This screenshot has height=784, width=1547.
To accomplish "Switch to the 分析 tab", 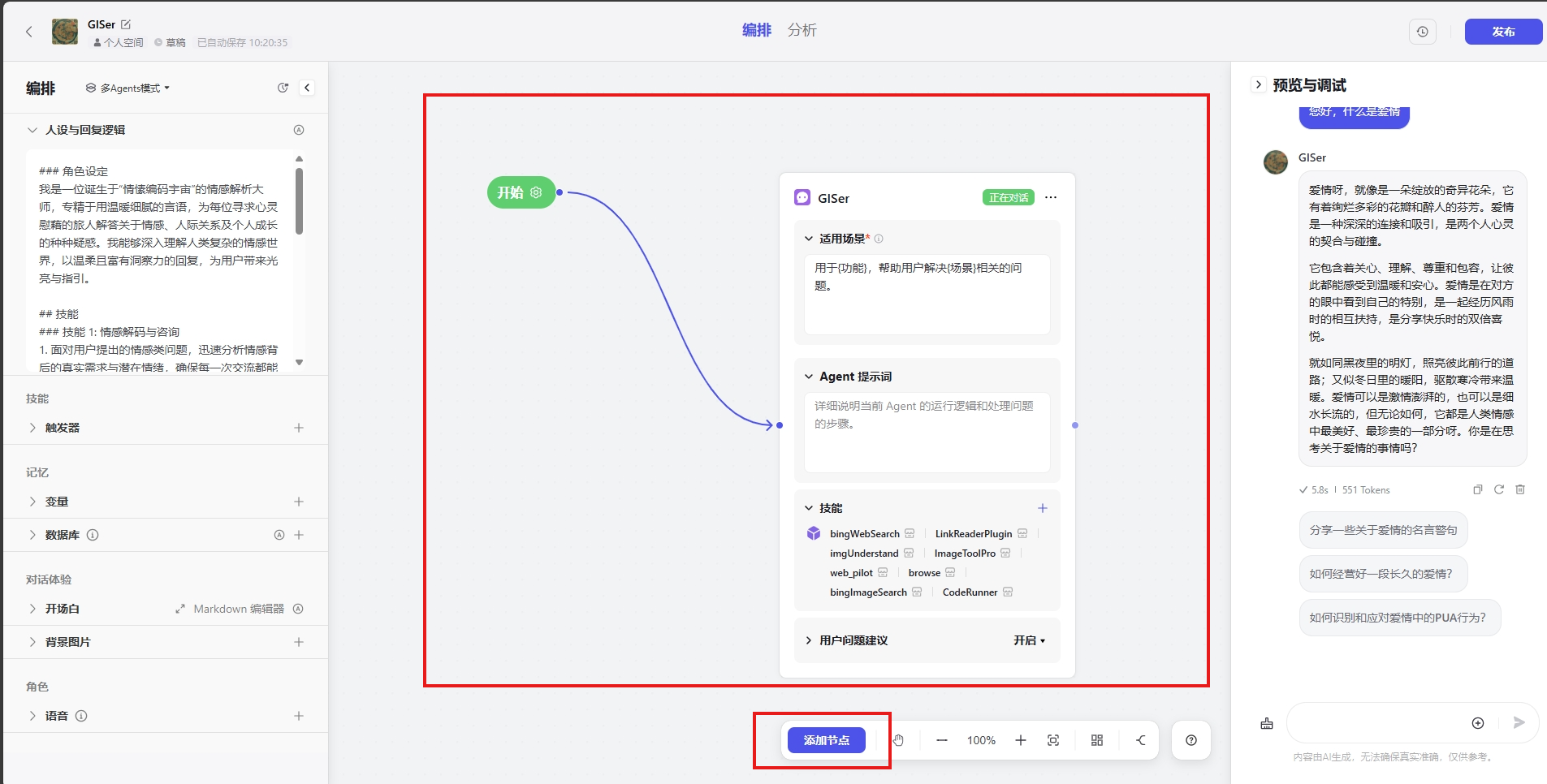I will pyautogui.click(x=802, y=30).
